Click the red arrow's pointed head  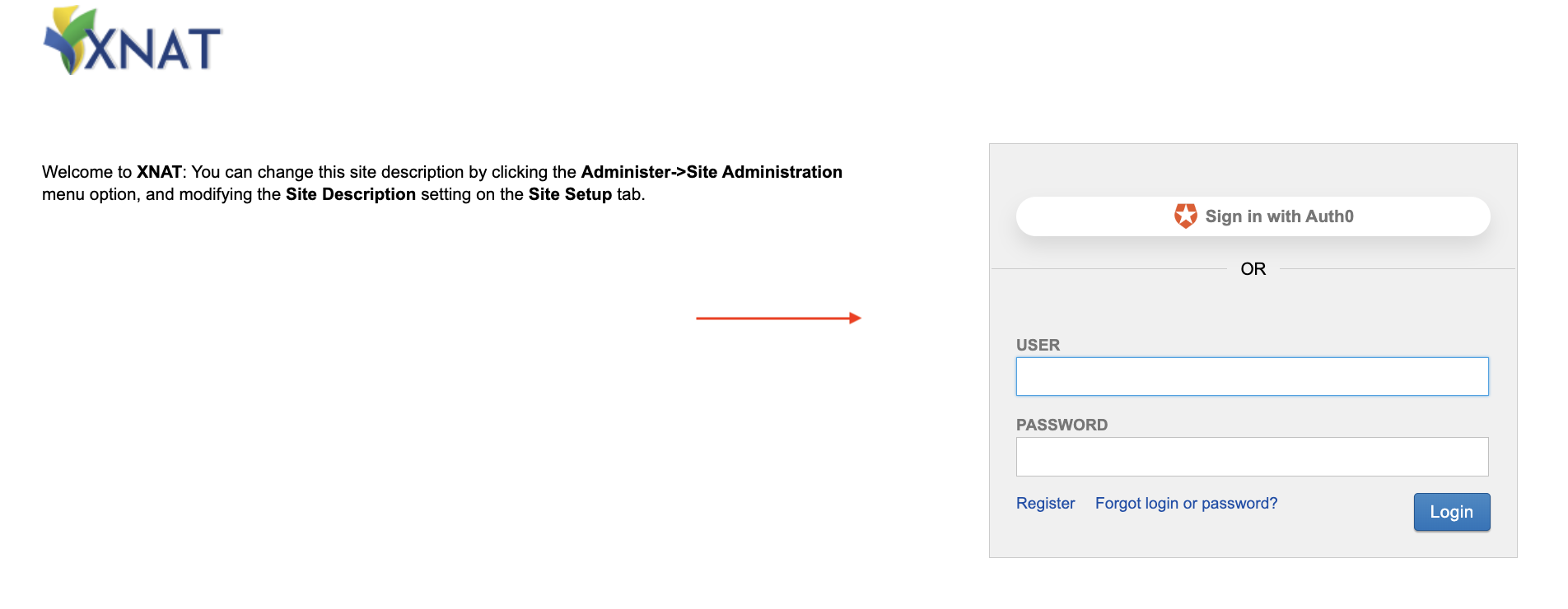point(855,318)
